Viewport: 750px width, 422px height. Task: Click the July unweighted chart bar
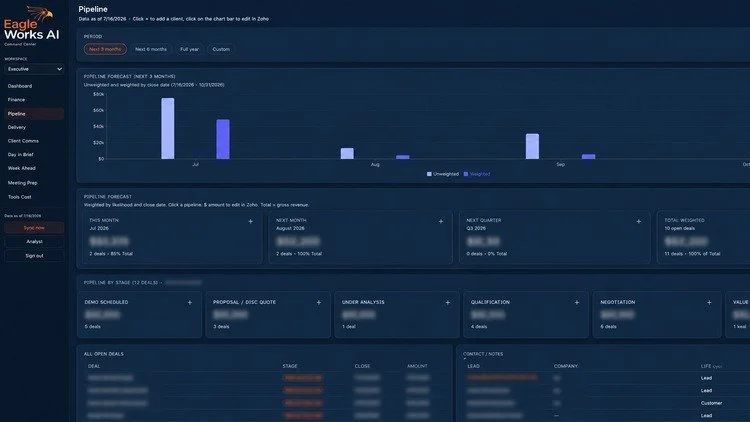[x=168, y=128]
